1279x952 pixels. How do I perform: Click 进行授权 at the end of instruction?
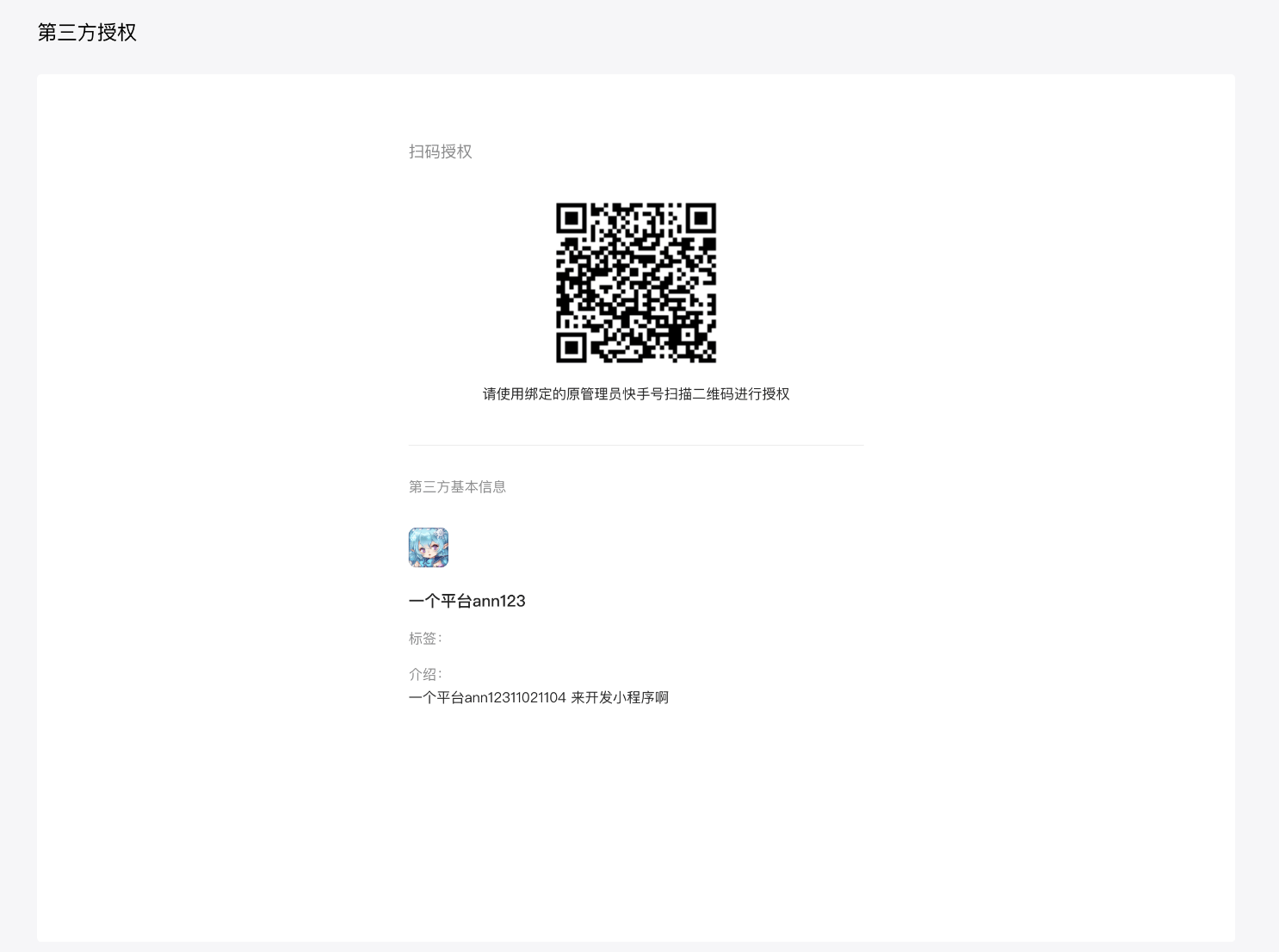tap(762, 394)
